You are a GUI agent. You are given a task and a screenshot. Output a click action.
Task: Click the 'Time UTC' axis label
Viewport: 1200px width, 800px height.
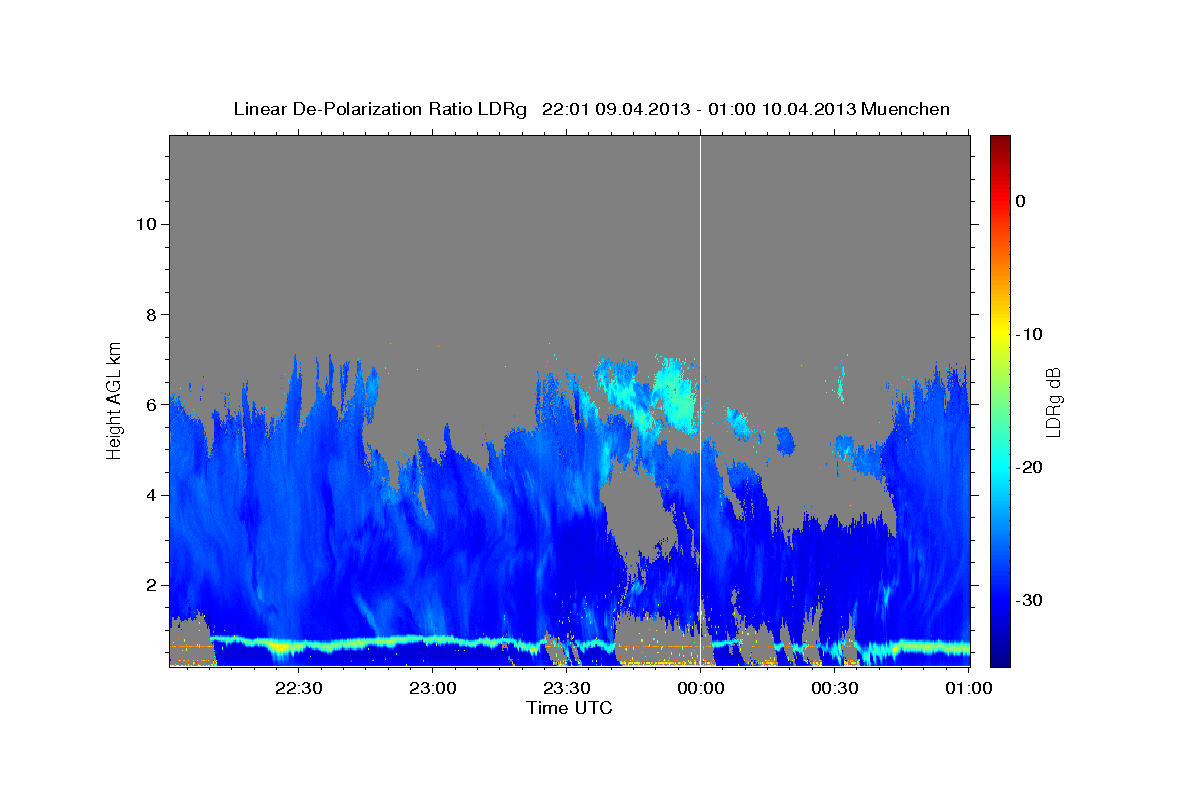tap(569, 708)
